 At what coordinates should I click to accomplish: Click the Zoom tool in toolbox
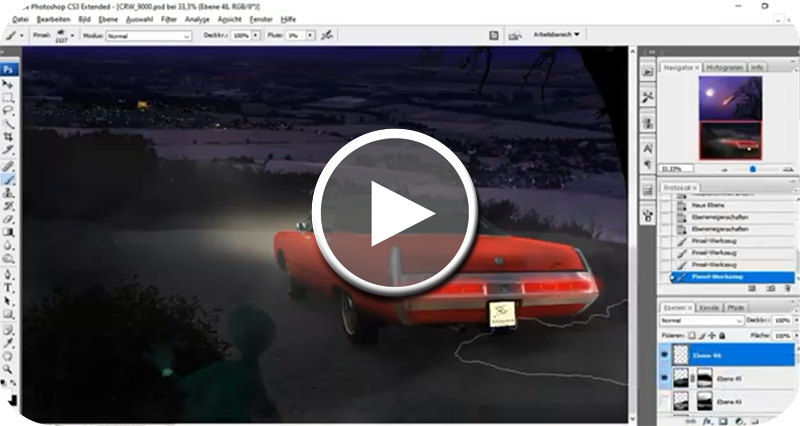click(8, 367)
